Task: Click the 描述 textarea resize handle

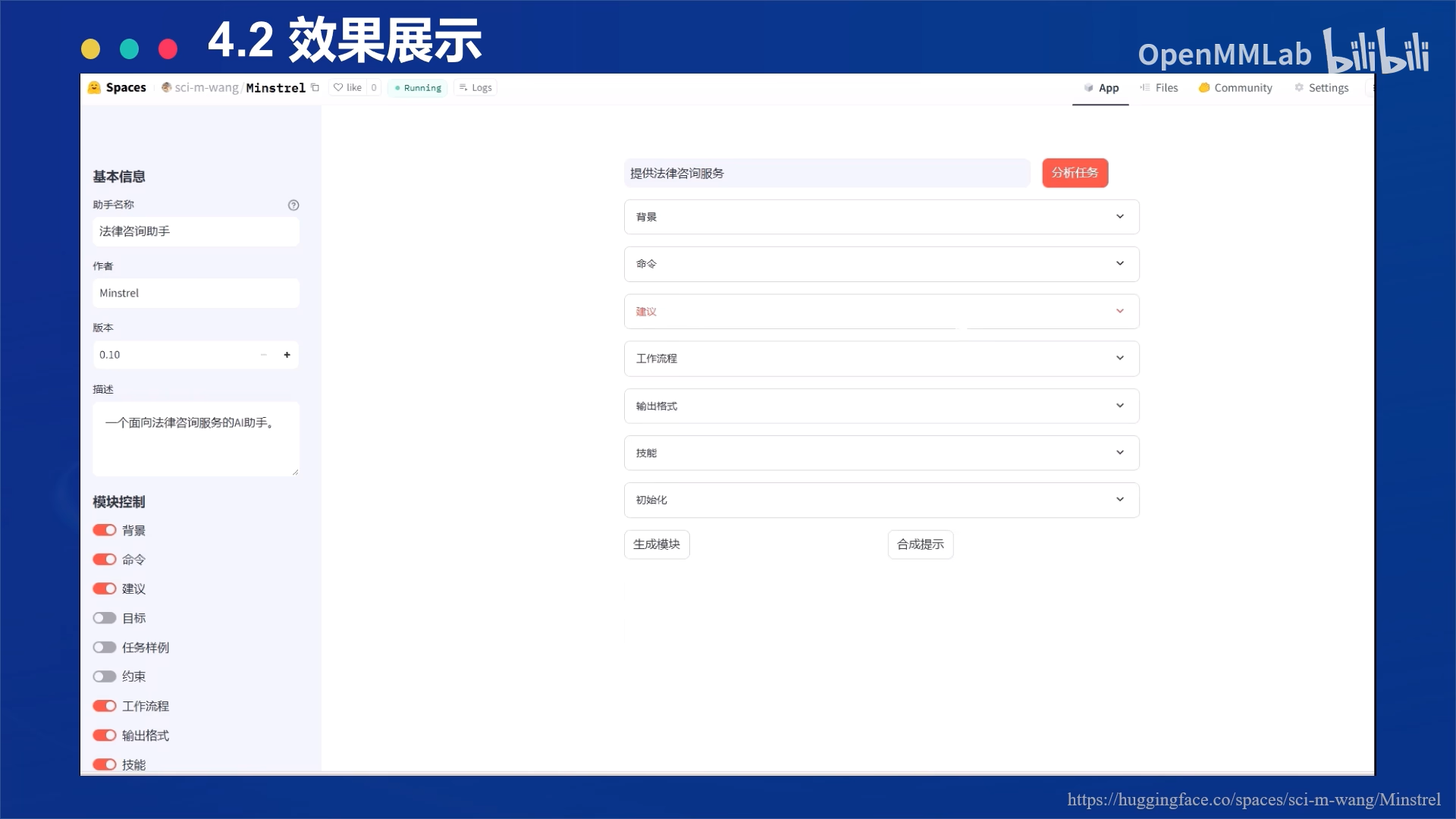Action: click(x=295, y=472)
